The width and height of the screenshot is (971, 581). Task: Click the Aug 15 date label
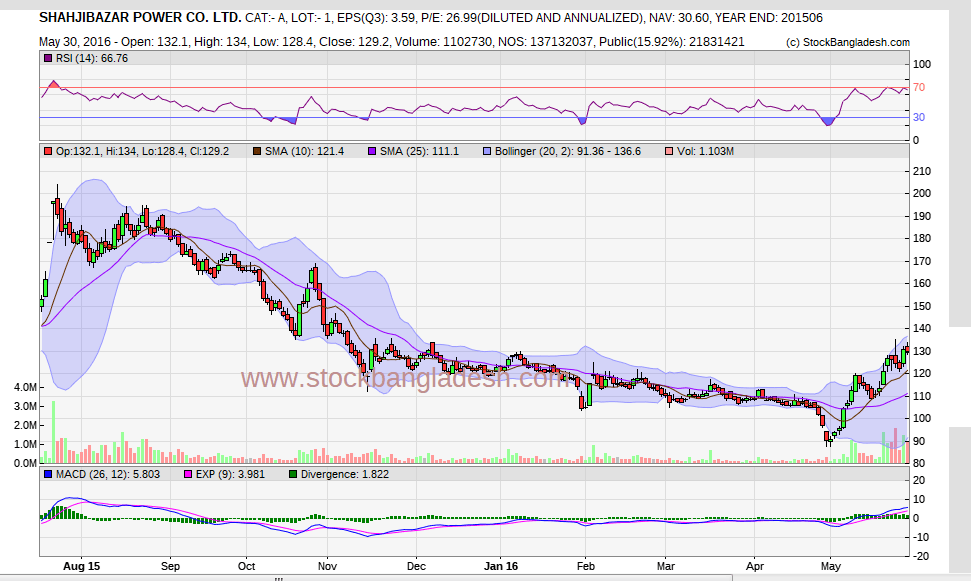(x=80, y=565)
